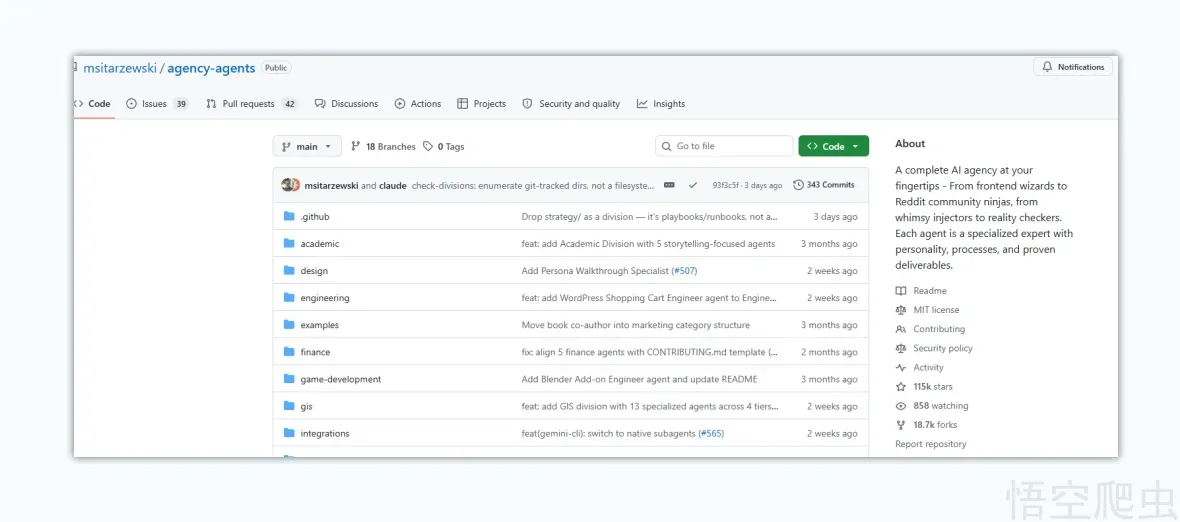This screenshot has height=522, width=1180.
Task: Open the 18 Branches link
Action: coord(383,147)
